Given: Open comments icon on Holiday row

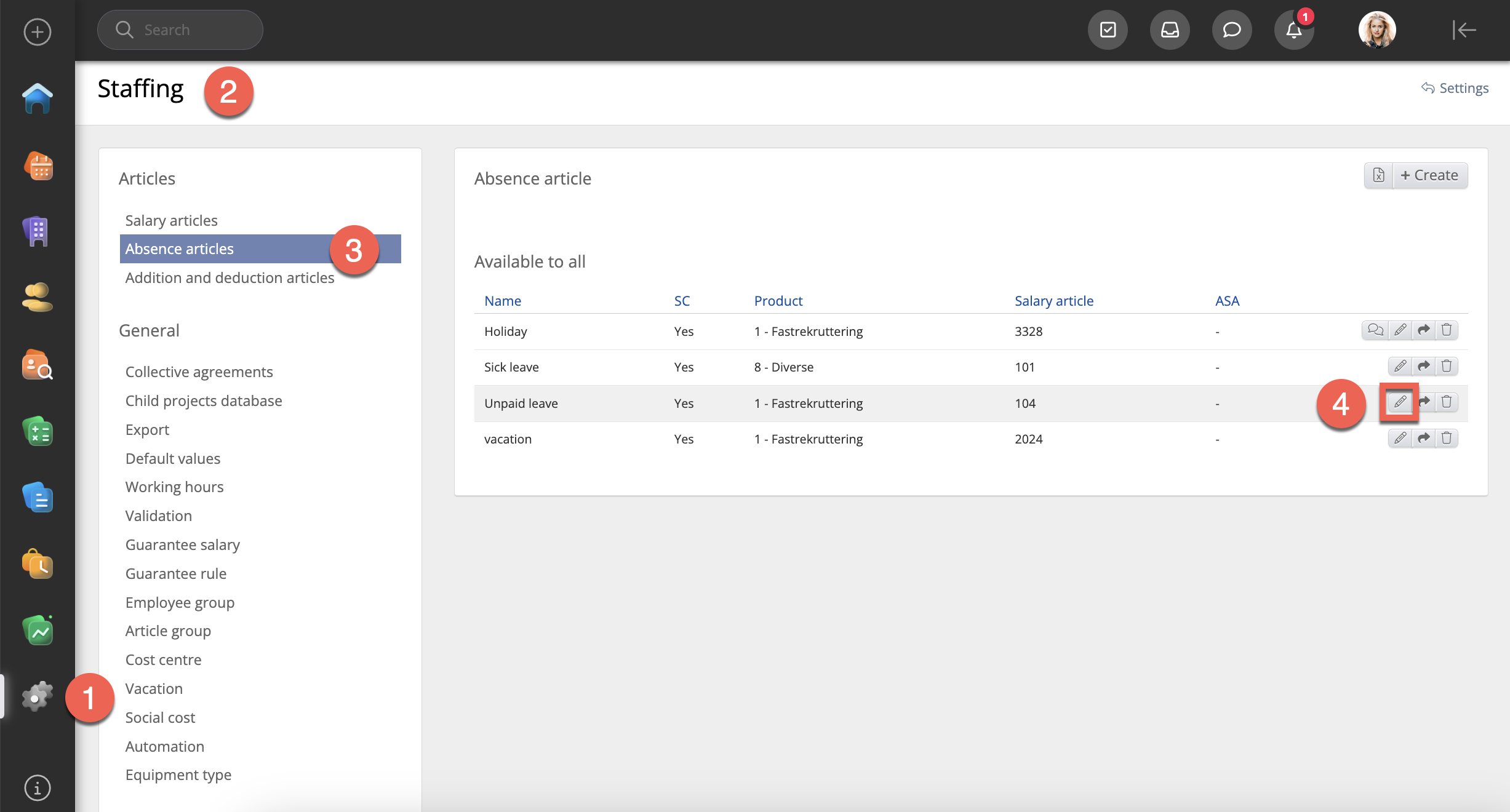Looking at the screenshot, I should 1375,330.
